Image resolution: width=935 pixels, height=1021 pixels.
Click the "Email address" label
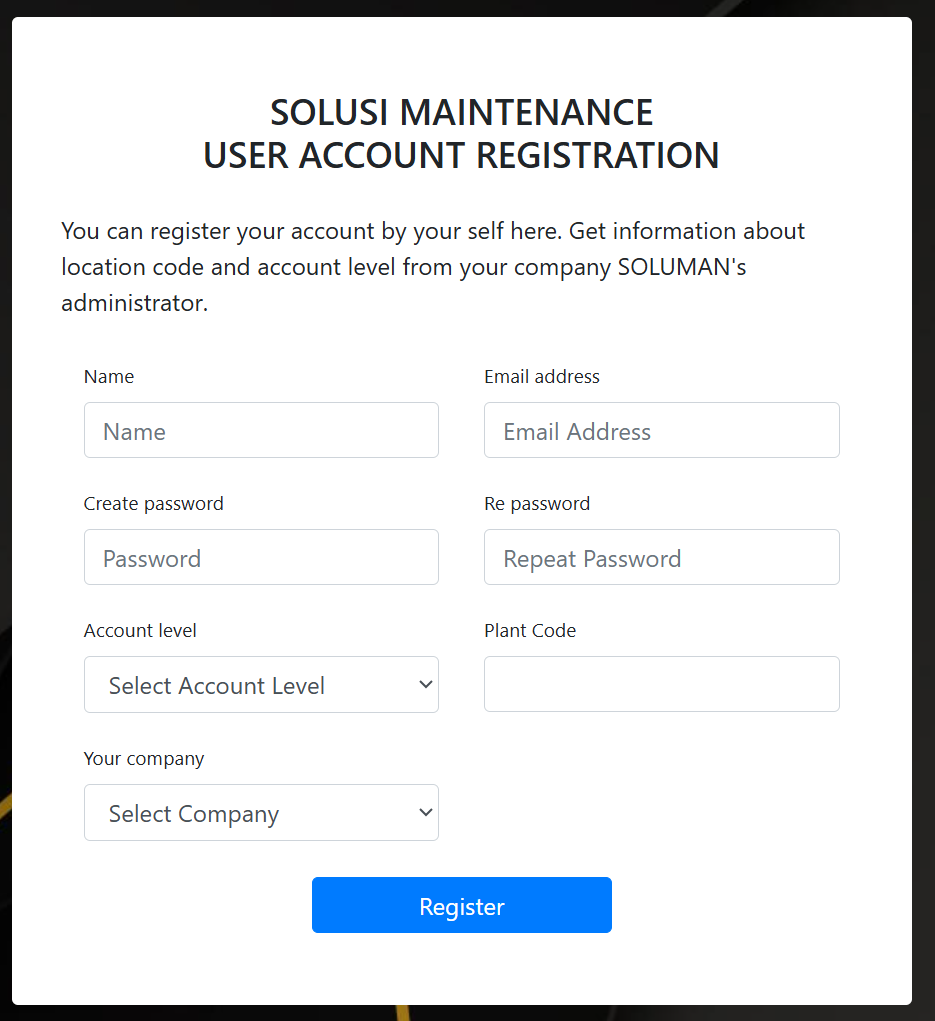coord(542,377)
